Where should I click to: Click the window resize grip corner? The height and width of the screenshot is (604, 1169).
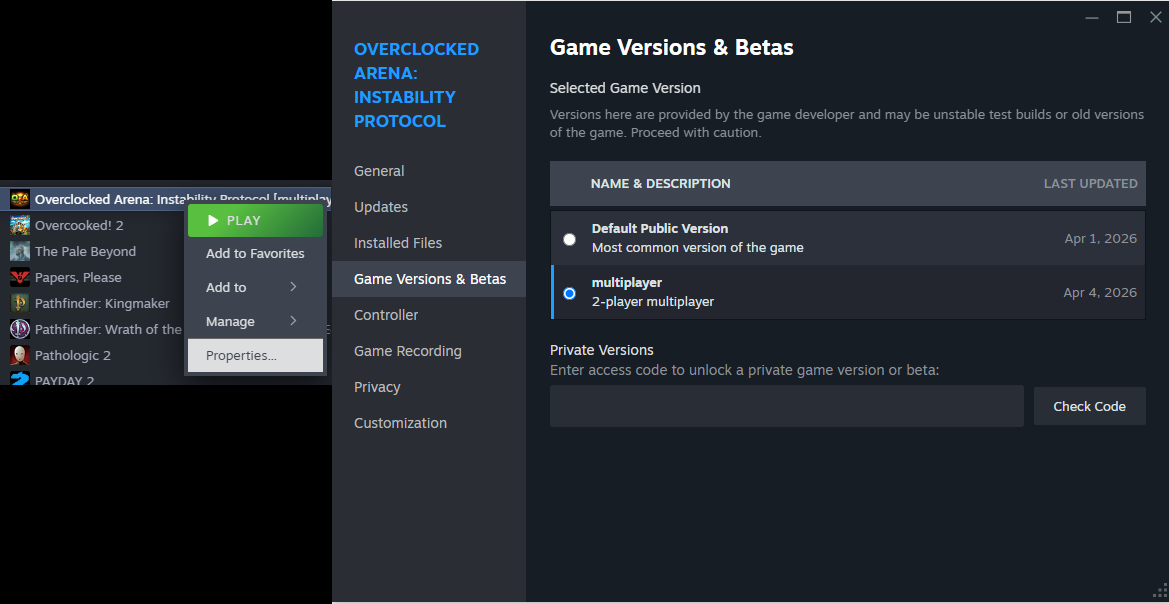pos(1161,593)
